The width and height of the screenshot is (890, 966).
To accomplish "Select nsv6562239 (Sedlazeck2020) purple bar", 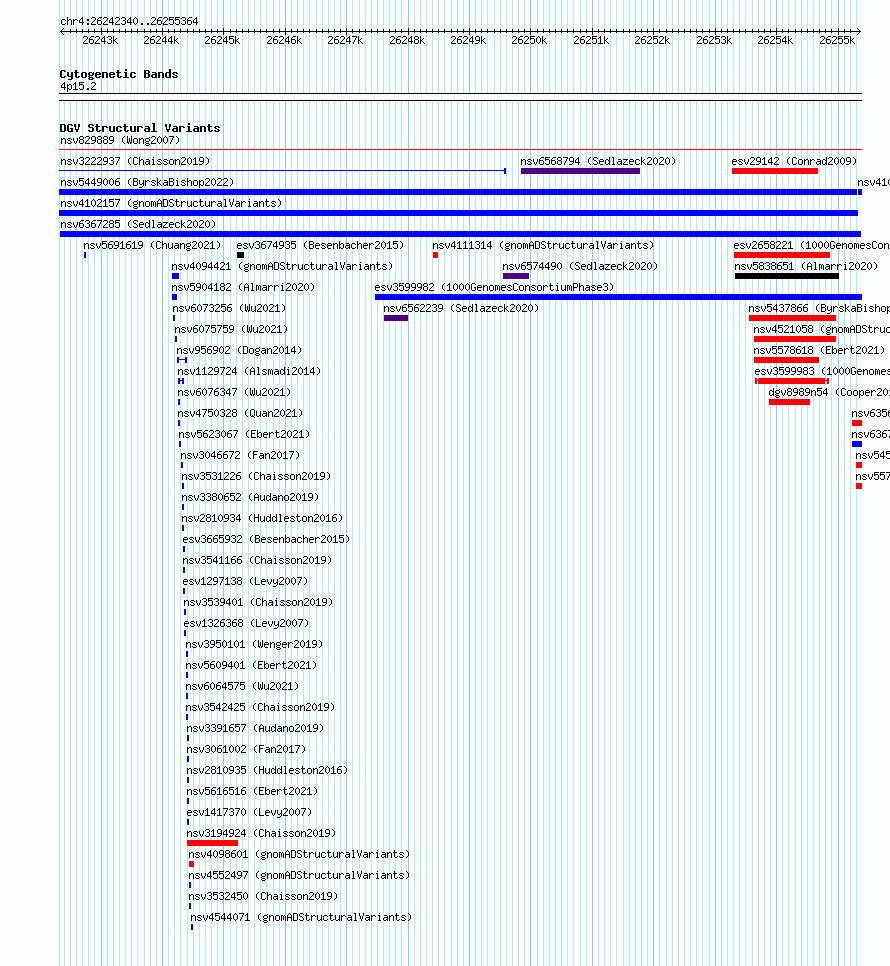I will coord(396,318).
